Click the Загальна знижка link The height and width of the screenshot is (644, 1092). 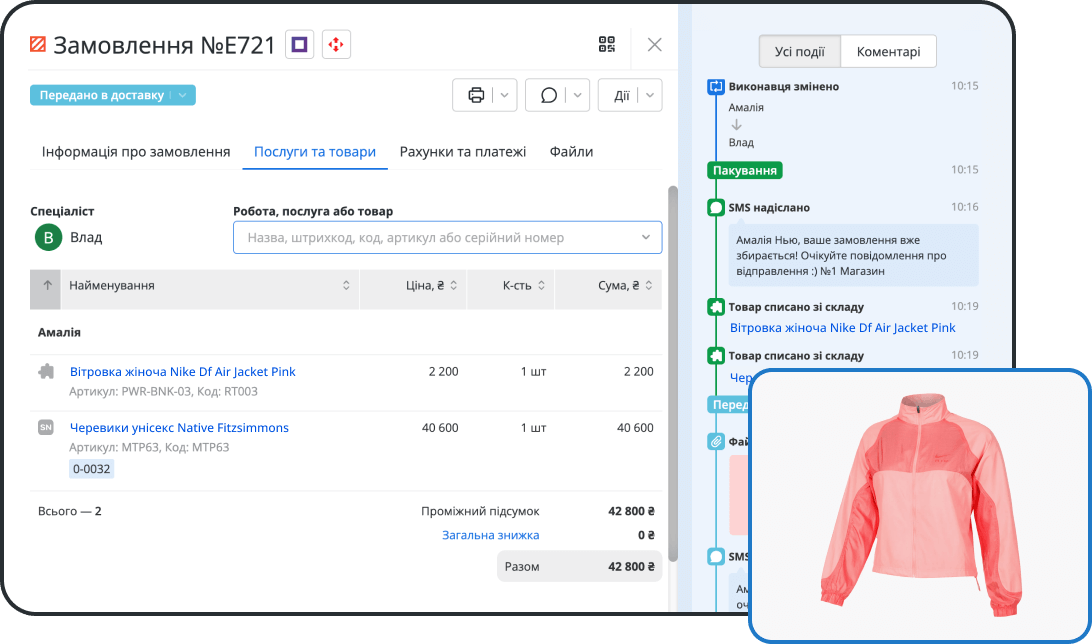pyautogui.click(x=490, y=535)
